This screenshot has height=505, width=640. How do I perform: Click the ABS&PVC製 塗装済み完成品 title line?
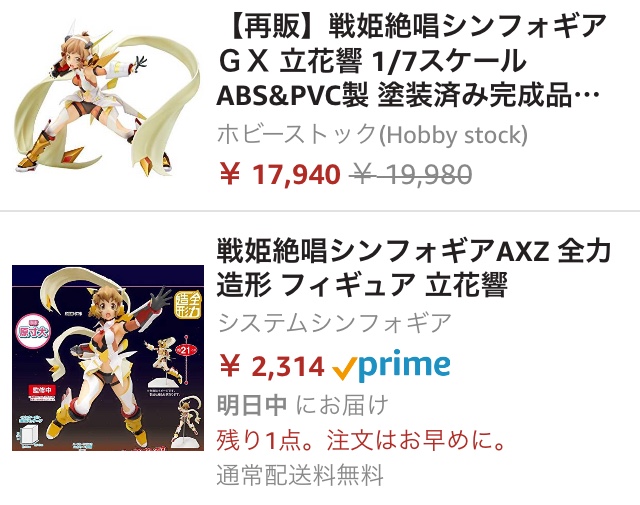(x=408, y=96)
